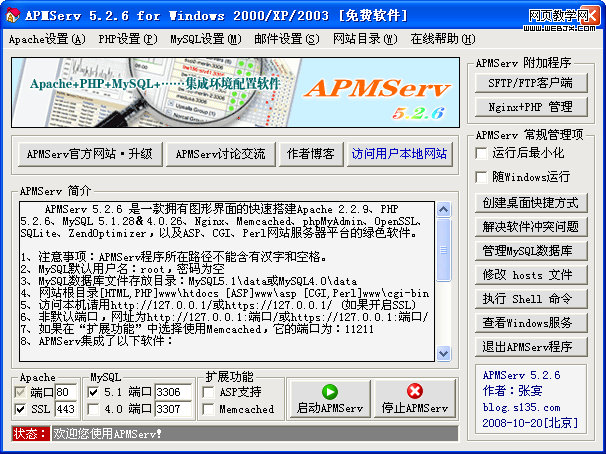606x454 pixels.
Task: Click the APMServ banner image
Action: (x=235, y=92)
